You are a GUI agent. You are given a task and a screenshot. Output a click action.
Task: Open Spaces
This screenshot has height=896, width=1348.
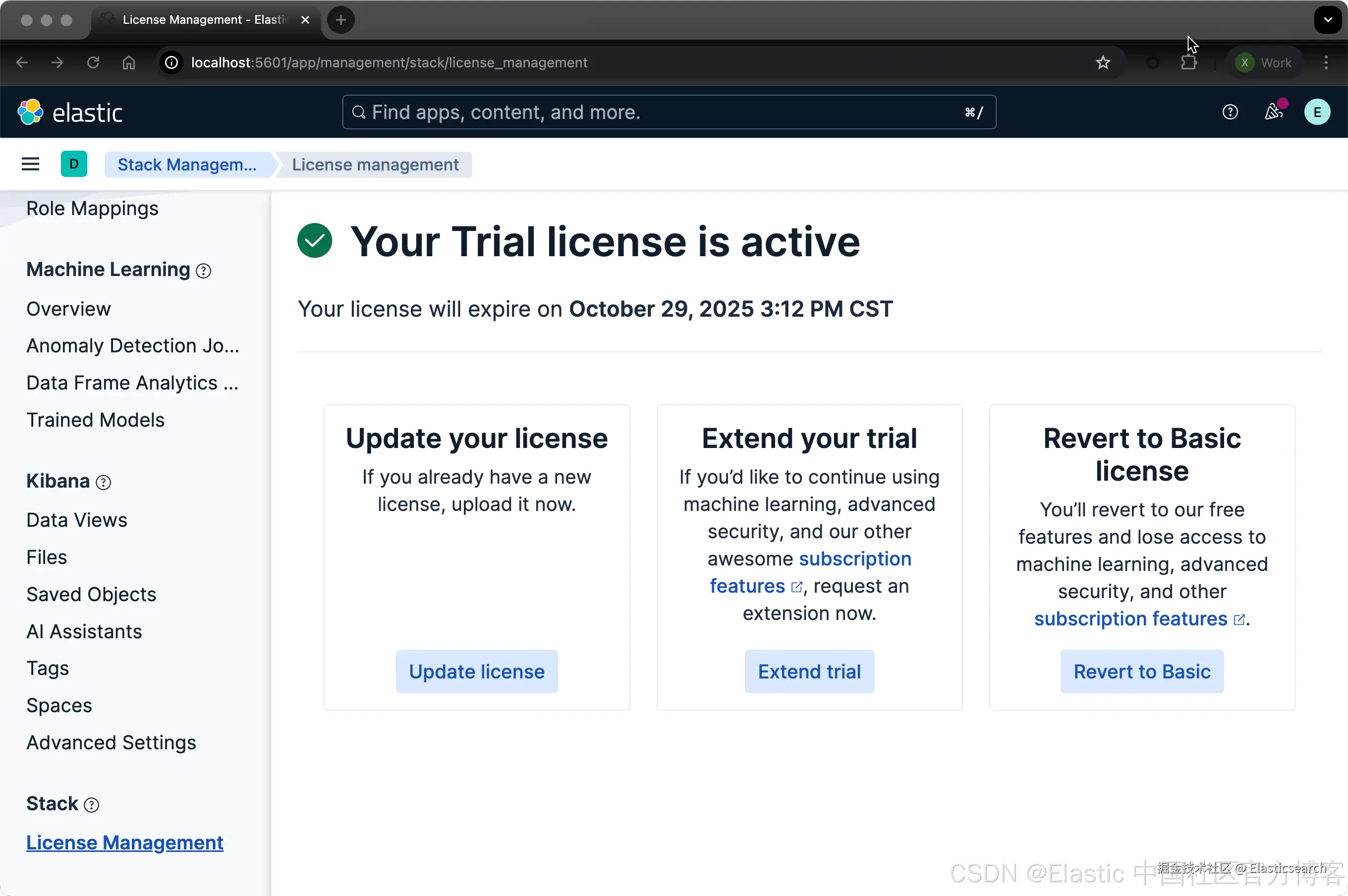tap(59, 706)
